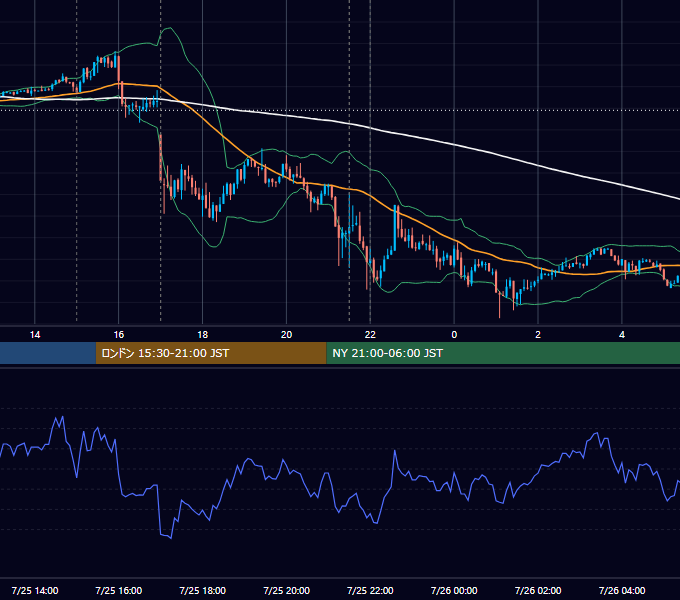Click hour label 18 on price chart axis
The width and height of the screenshot is (680, 600).
point(203,335)
